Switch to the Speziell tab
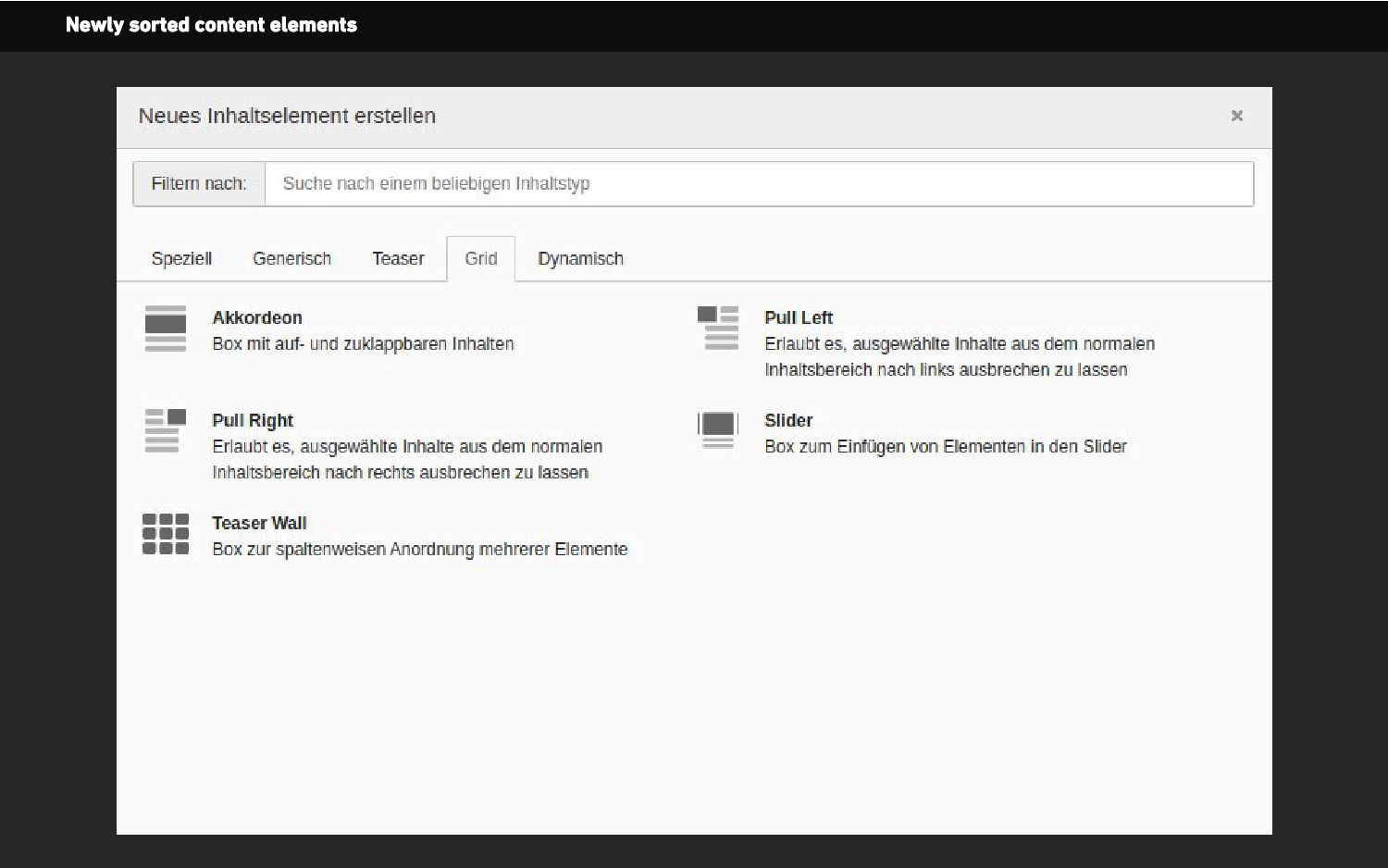 181,259
